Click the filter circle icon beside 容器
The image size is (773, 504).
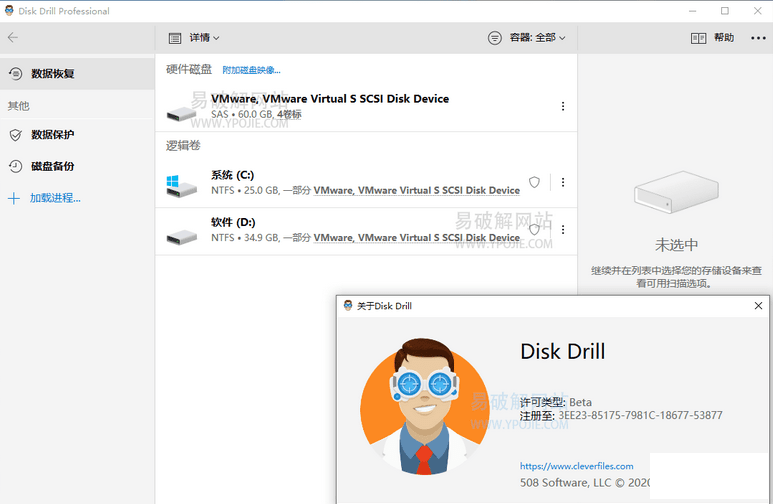(x=494, y=37)
